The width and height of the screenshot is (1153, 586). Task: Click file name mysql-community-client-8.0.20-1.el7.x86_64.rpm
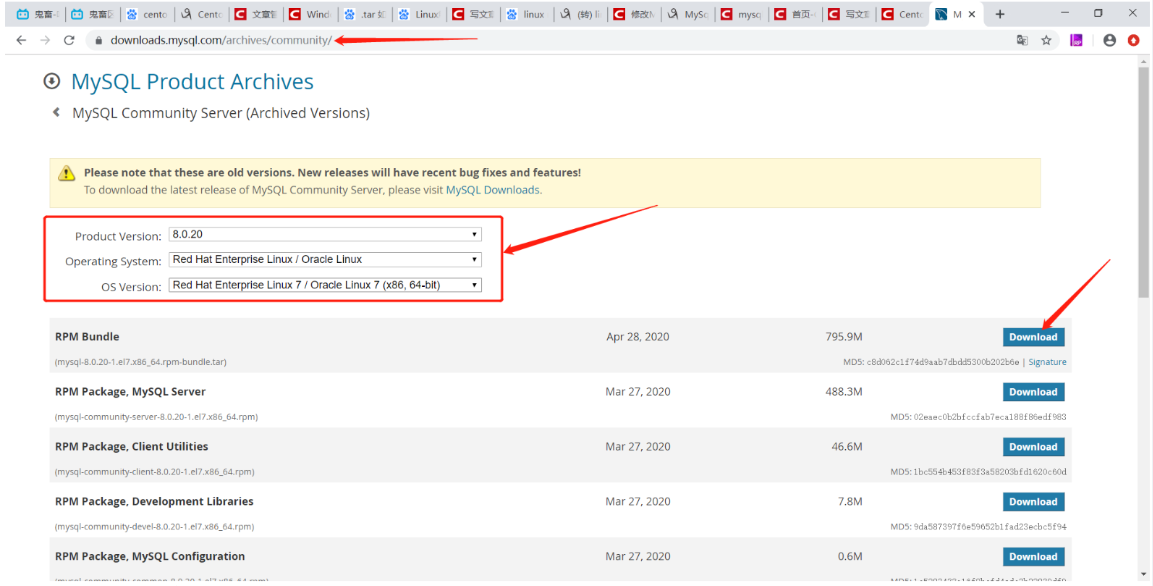pyautogui.click(x=154, y=471)
